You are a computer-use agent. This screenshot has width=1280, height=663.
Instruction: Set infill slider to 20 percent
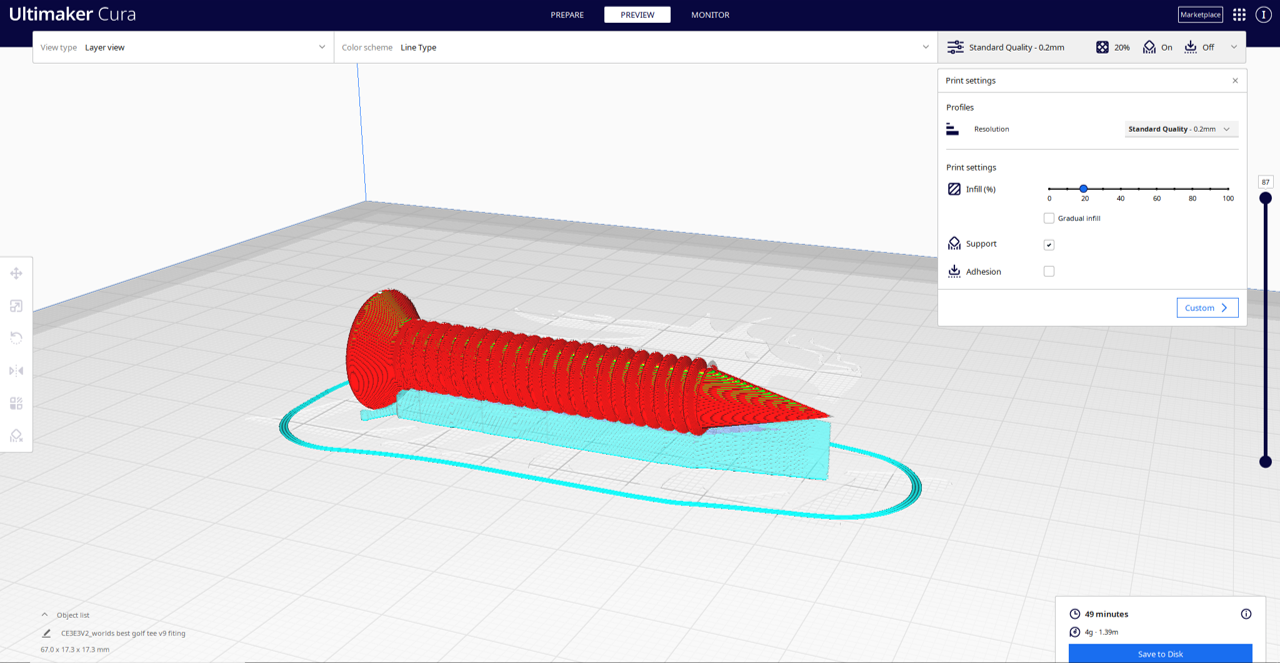pyautogui.click(x=1083, y=188)
